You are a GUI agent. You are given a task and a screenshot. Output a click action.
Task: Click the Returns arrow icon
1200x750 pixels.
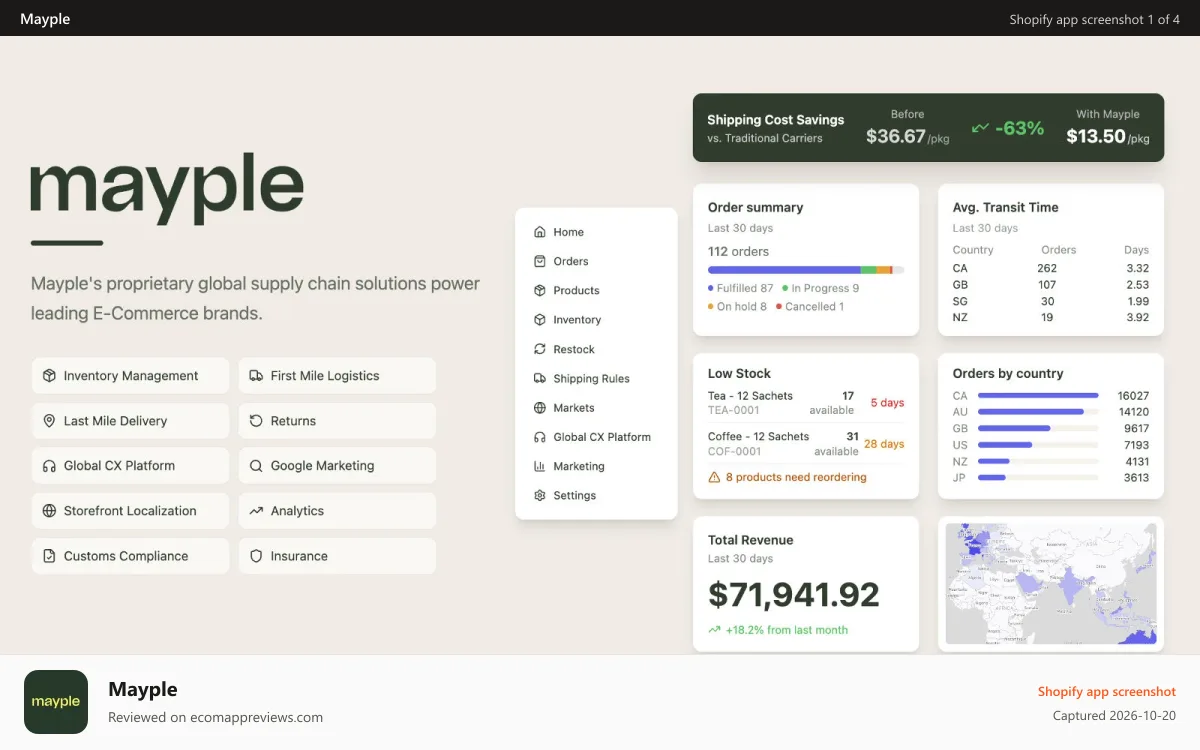point(256,421)
